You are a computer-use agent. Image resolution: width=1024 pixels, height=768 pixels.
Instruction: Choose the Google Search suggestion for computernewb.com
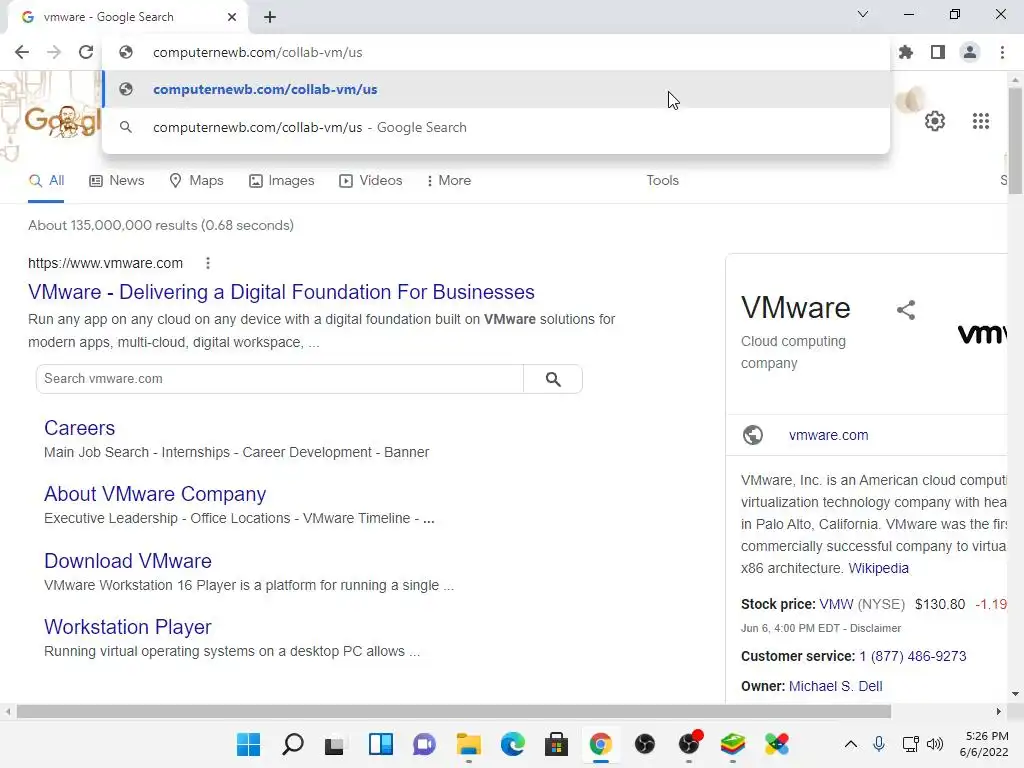[496, 127]
